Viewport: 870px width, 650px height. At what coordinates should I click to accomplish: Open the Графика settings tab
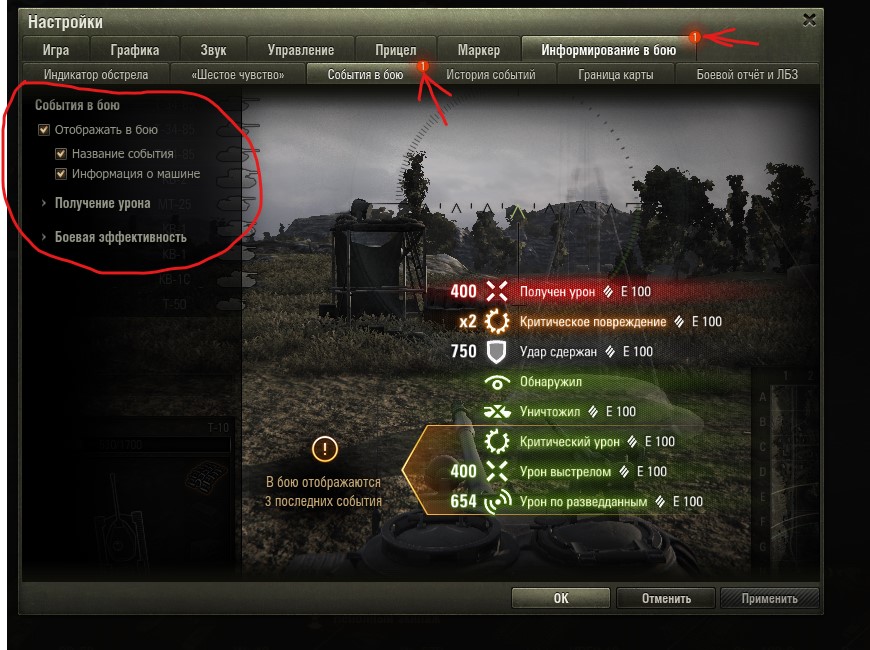pyautogui.click(x=134, y=51)
